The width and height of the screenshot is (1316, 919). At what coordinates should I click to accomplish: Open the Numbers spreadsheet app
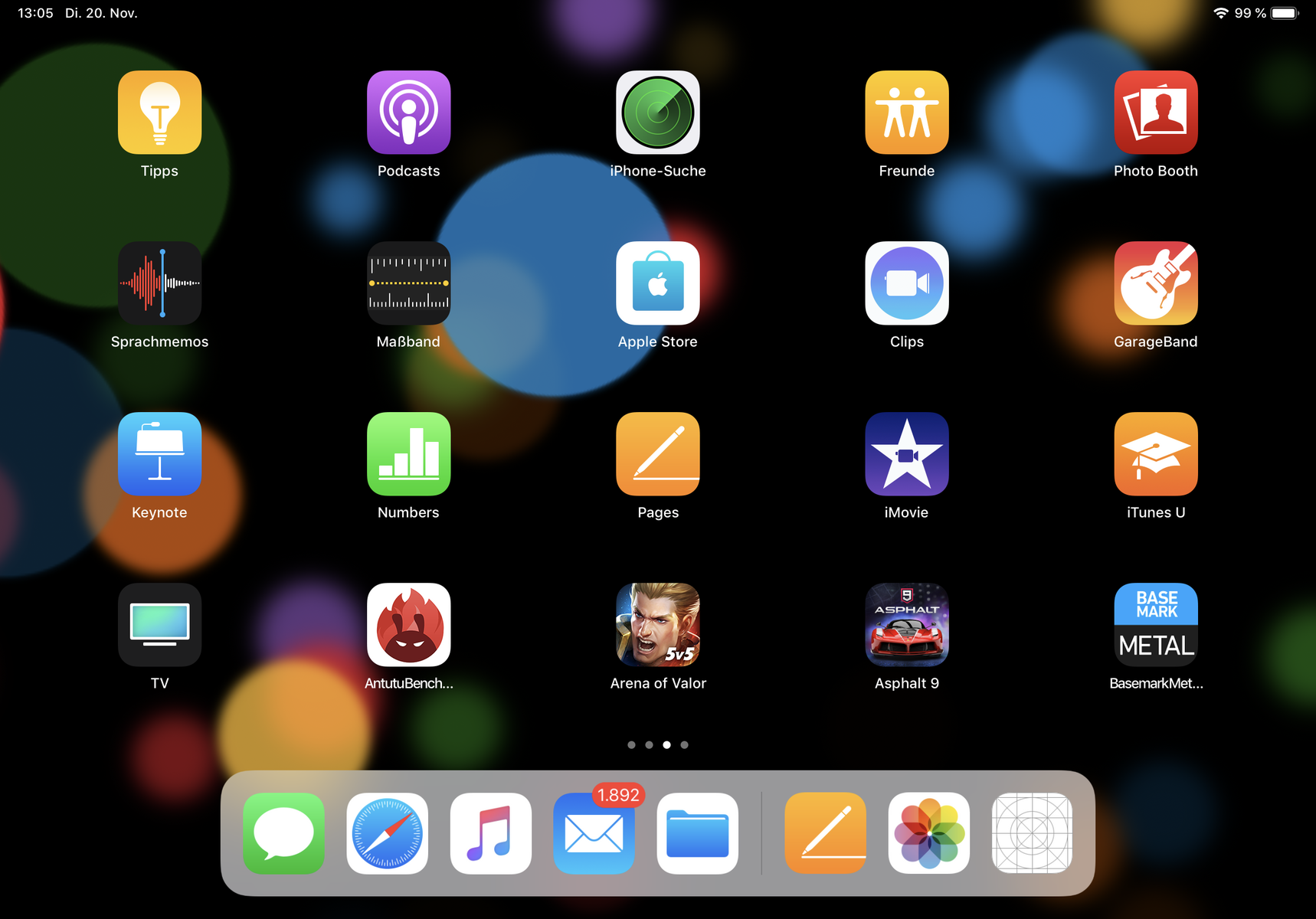tap(408, 454)
